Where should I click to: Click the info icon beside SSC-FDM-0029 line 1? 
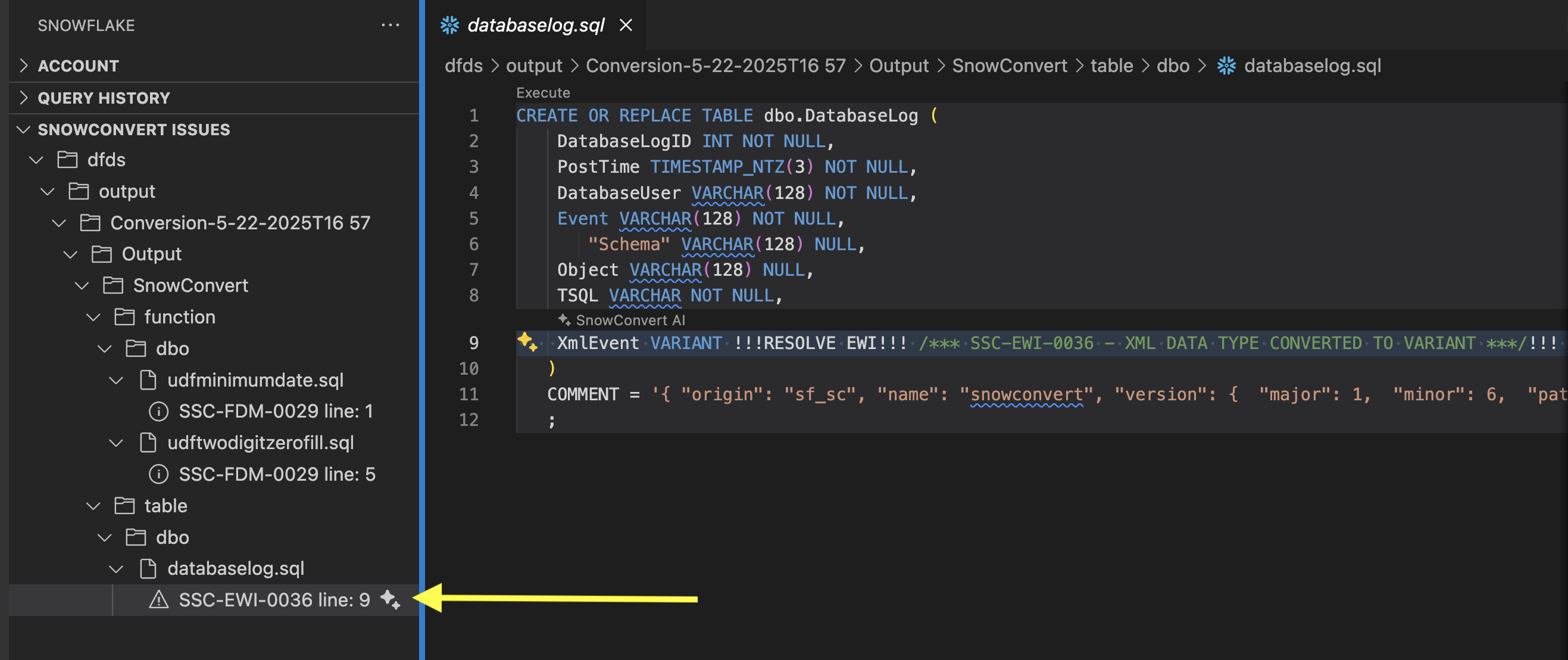(x=158, y=411)
